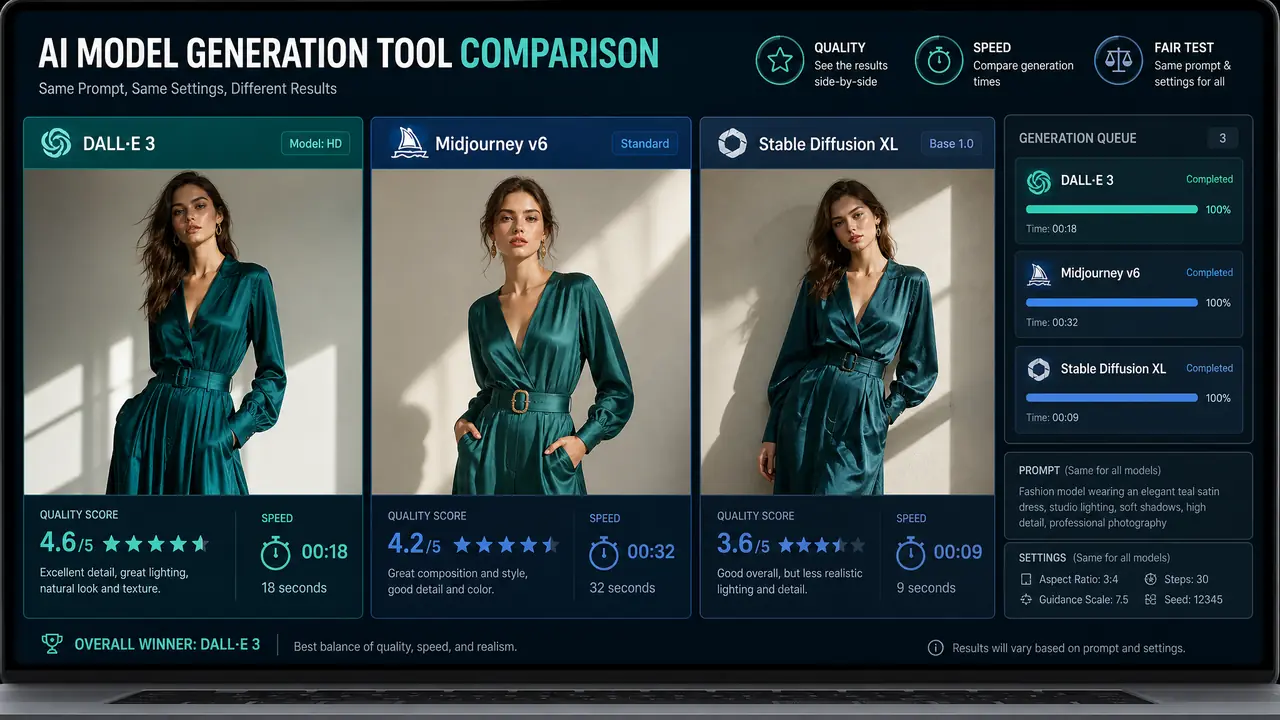Click the "9 seconds" speed label

point(926,588)
